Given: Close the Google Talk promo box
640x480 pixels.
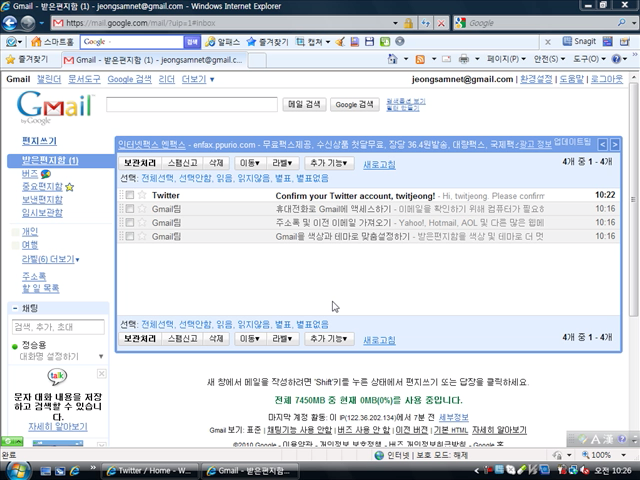Looking at the screenshot, I should point(102,373).
